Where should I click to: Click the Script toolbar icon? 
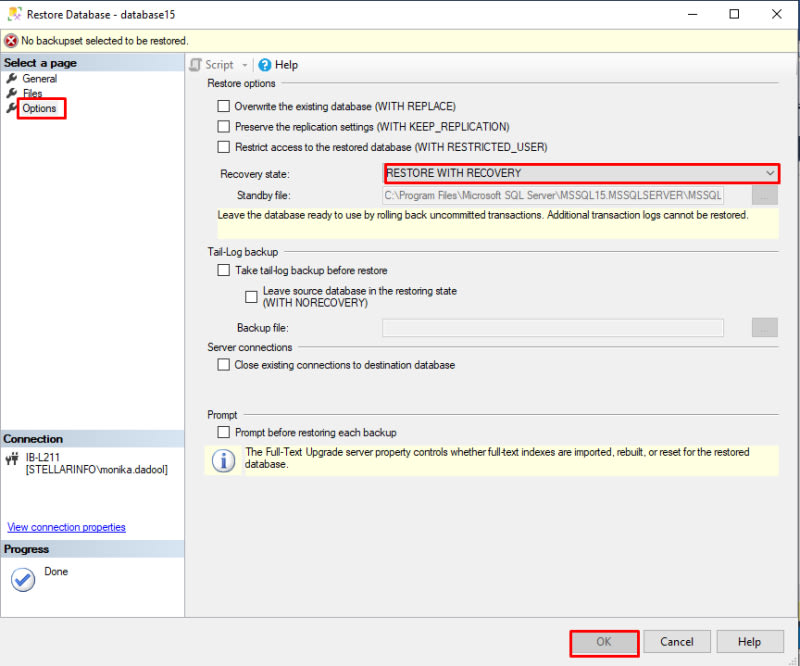[196, 65]
